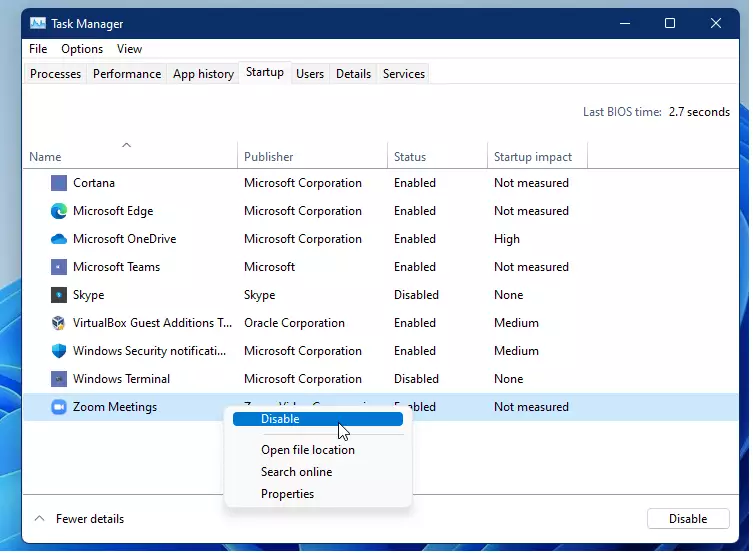
Task: Click Not measured in Microsoft Edge row
Action: tap(531, 211)
